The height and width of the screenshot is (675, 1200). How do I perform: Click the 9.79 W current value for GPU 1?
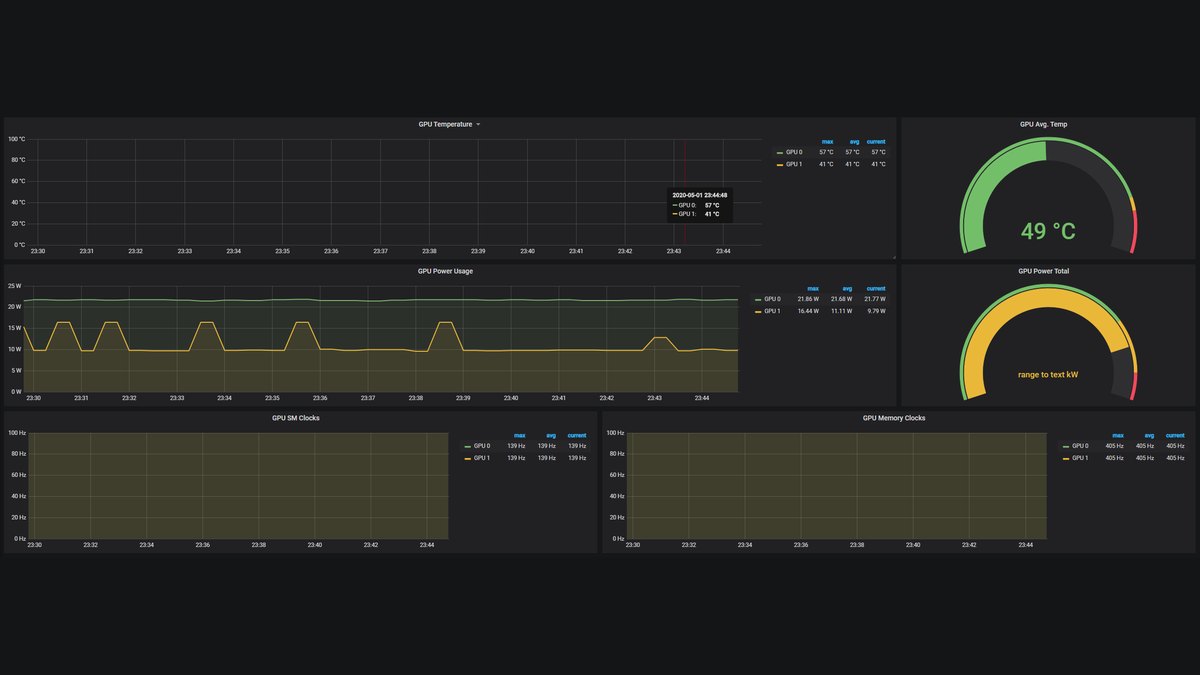(876, 311)
